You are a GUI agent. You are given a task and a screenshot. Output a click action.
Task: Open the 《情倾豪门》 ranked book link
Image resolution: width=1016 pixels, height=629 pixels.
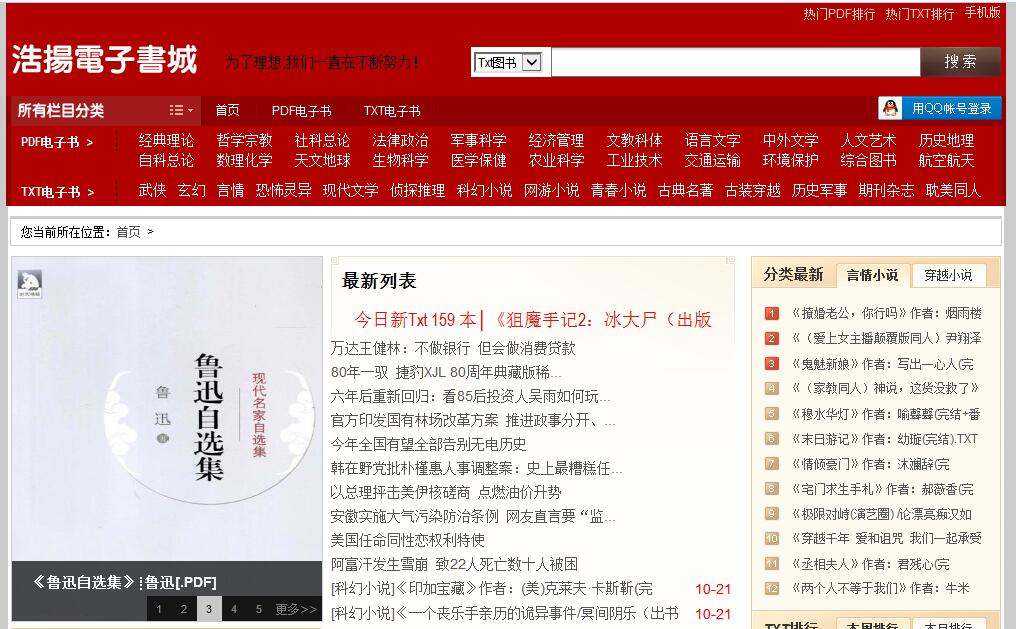(871, 464)
